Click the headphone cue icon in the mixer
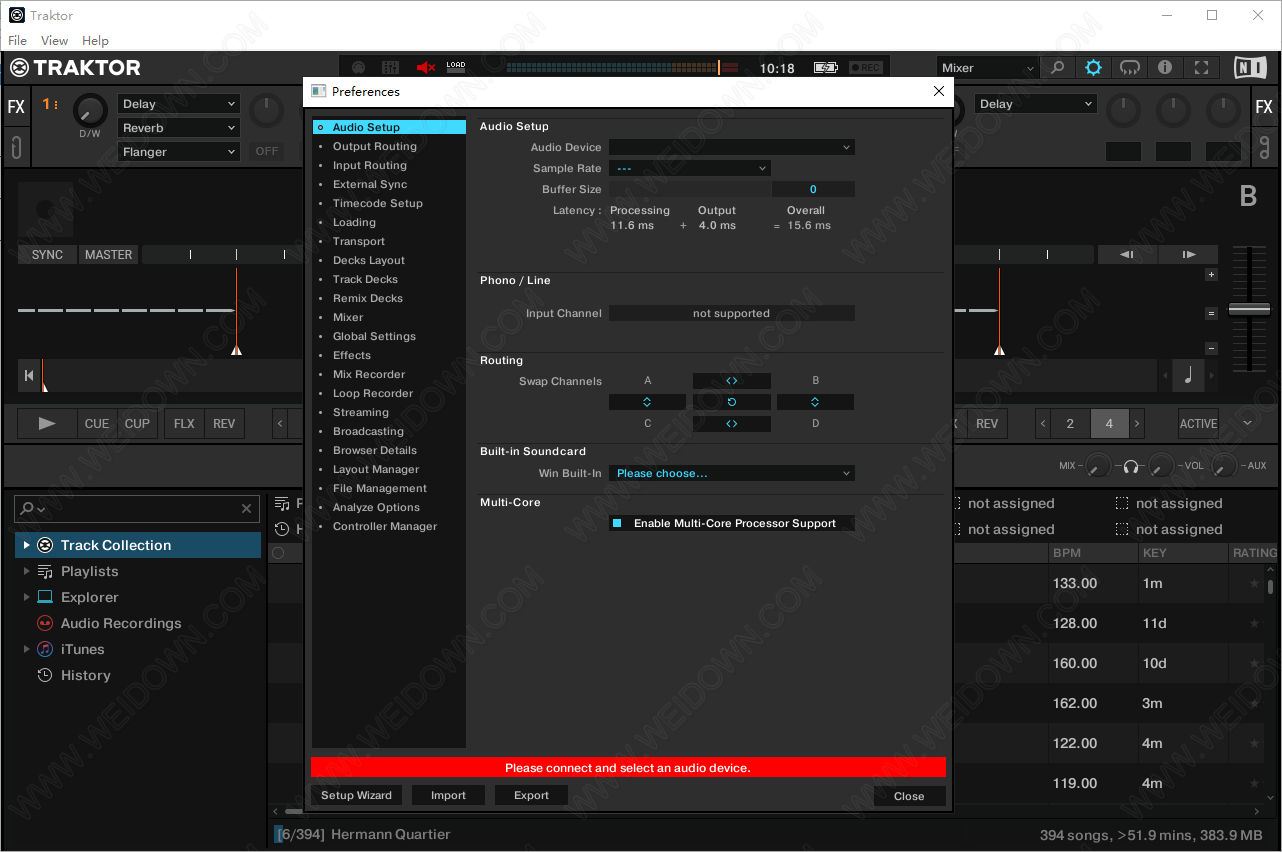The height and width of the screenshot is (852, 1282). (1131, 466)
